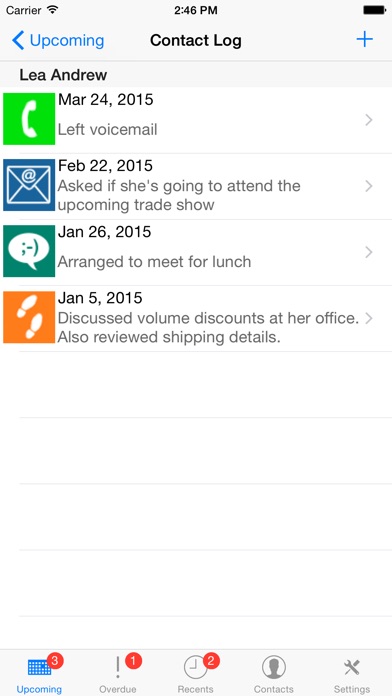
Task: Open chevron for Mar 24 voicemail entry
Action: tap(368, 120)
